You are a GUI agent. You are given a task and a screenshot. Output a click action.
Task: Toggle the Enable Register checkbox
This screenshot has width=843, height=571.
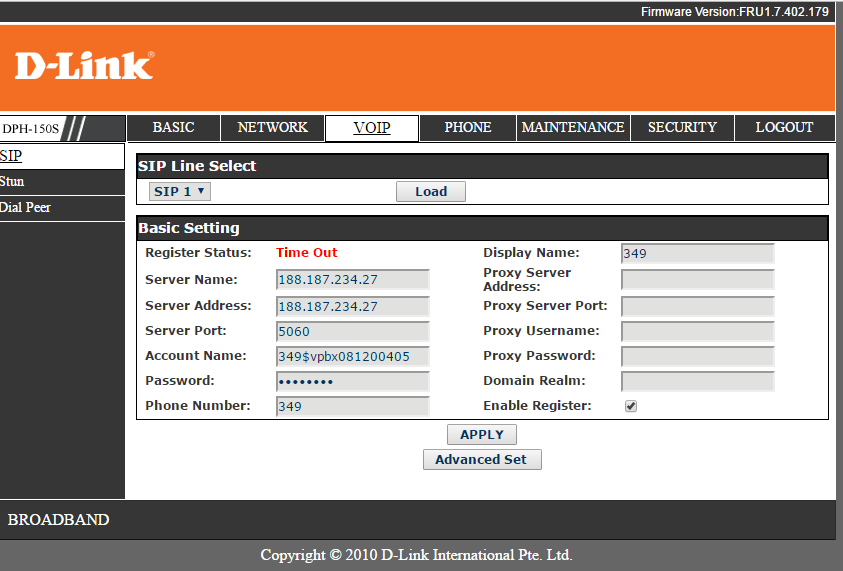click(631, 406)
